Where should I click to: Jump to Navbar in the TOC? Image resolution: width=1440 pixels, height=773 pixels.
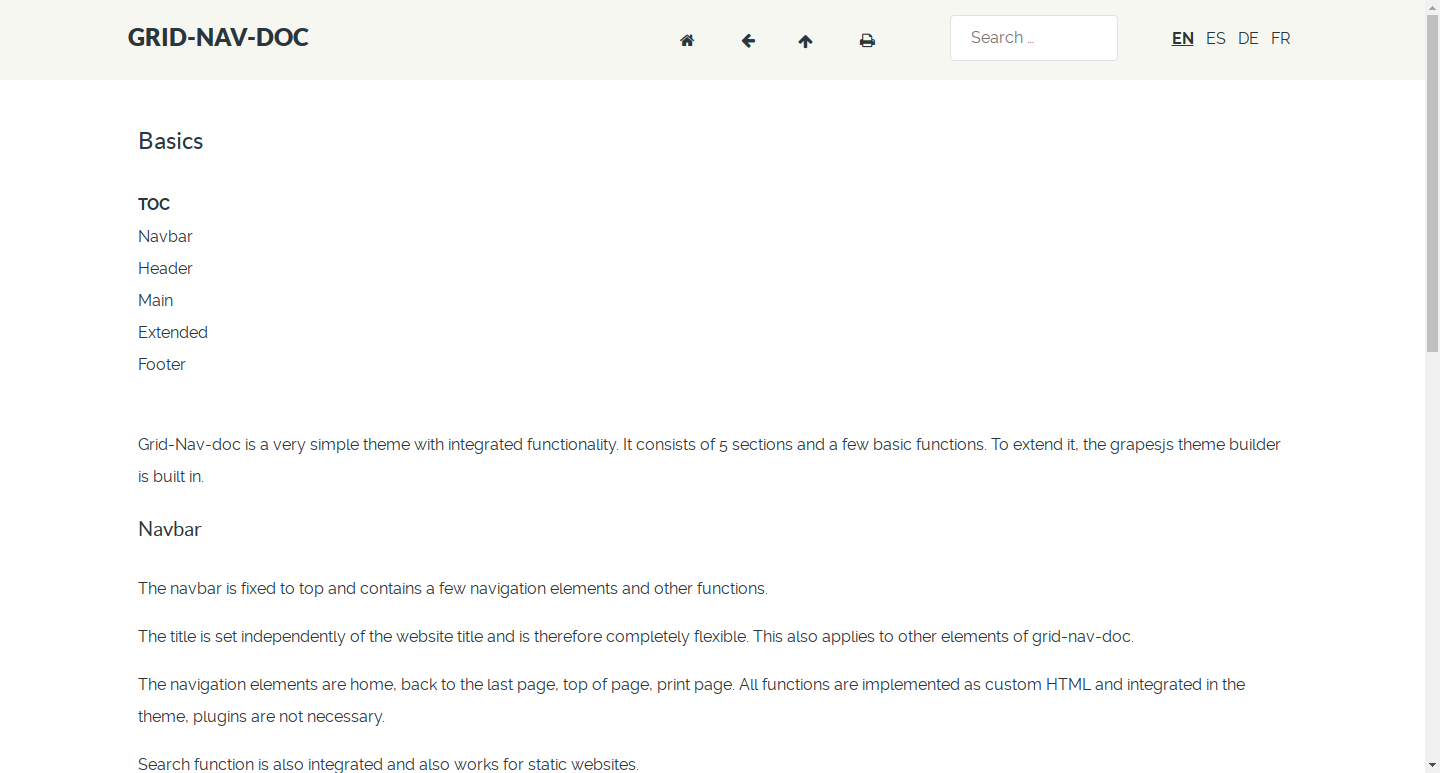165,236
